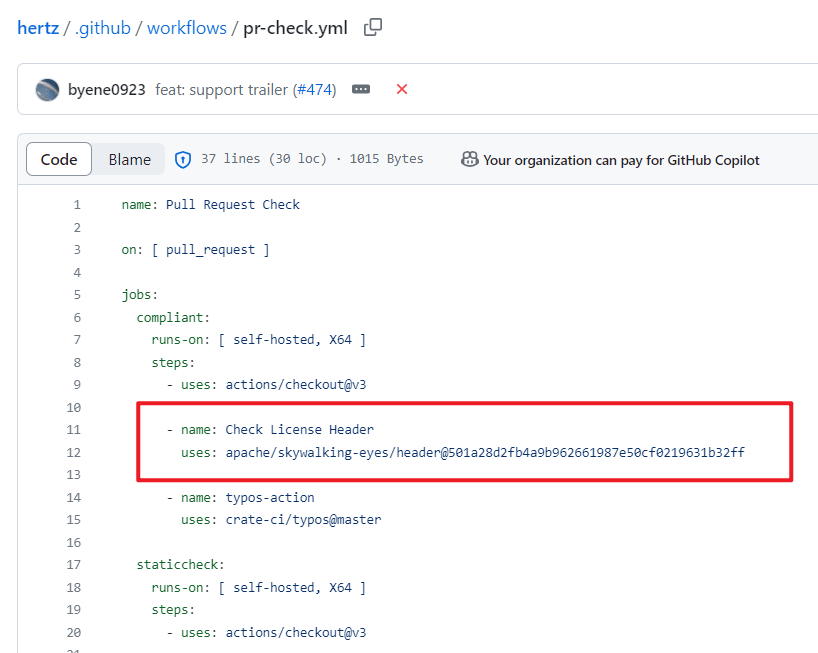The height and width of the screenshot is (653, 818).
Task: Click the GitHub Copilot icon
Action: (x=470, y=159)
